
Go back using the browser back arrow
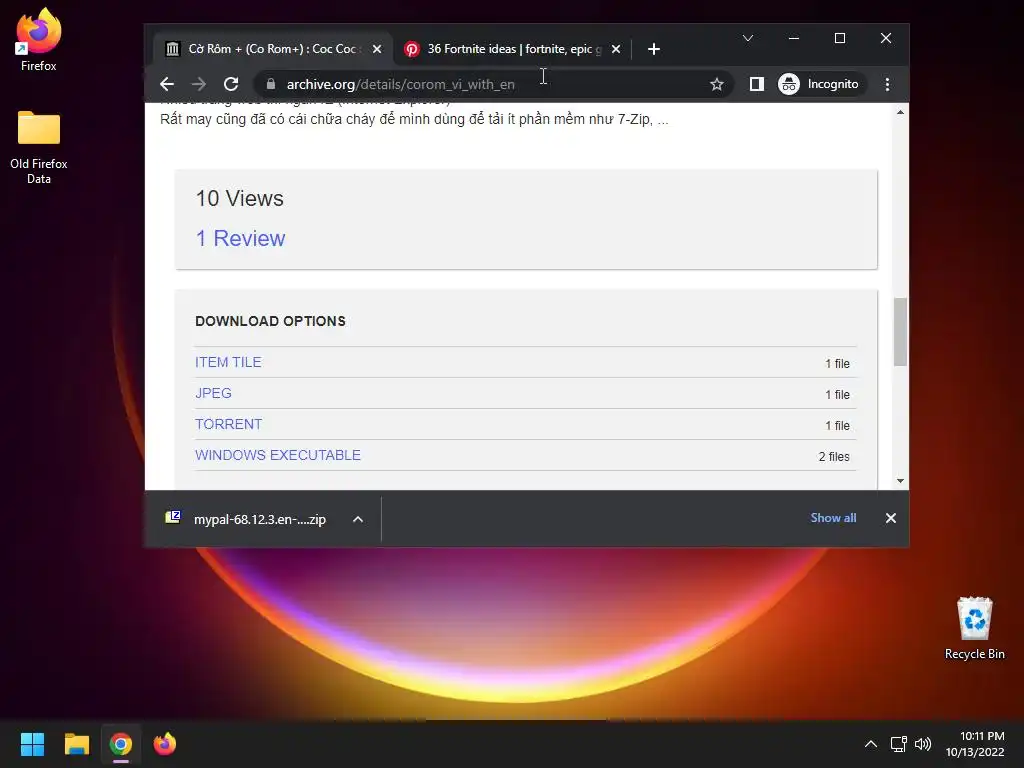click(x=167, y=84)
